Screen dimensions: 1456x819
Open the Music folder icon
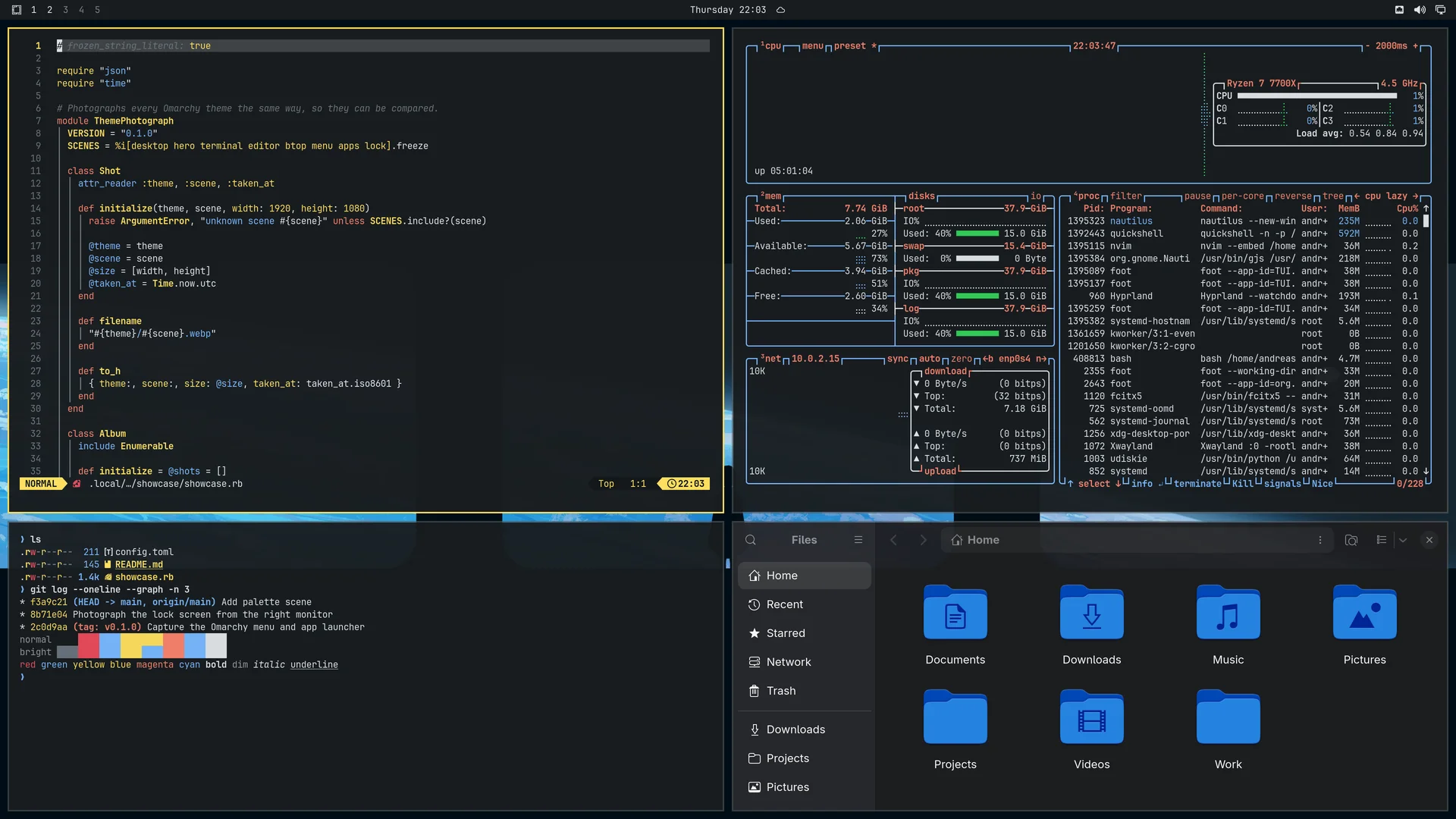1228,613
